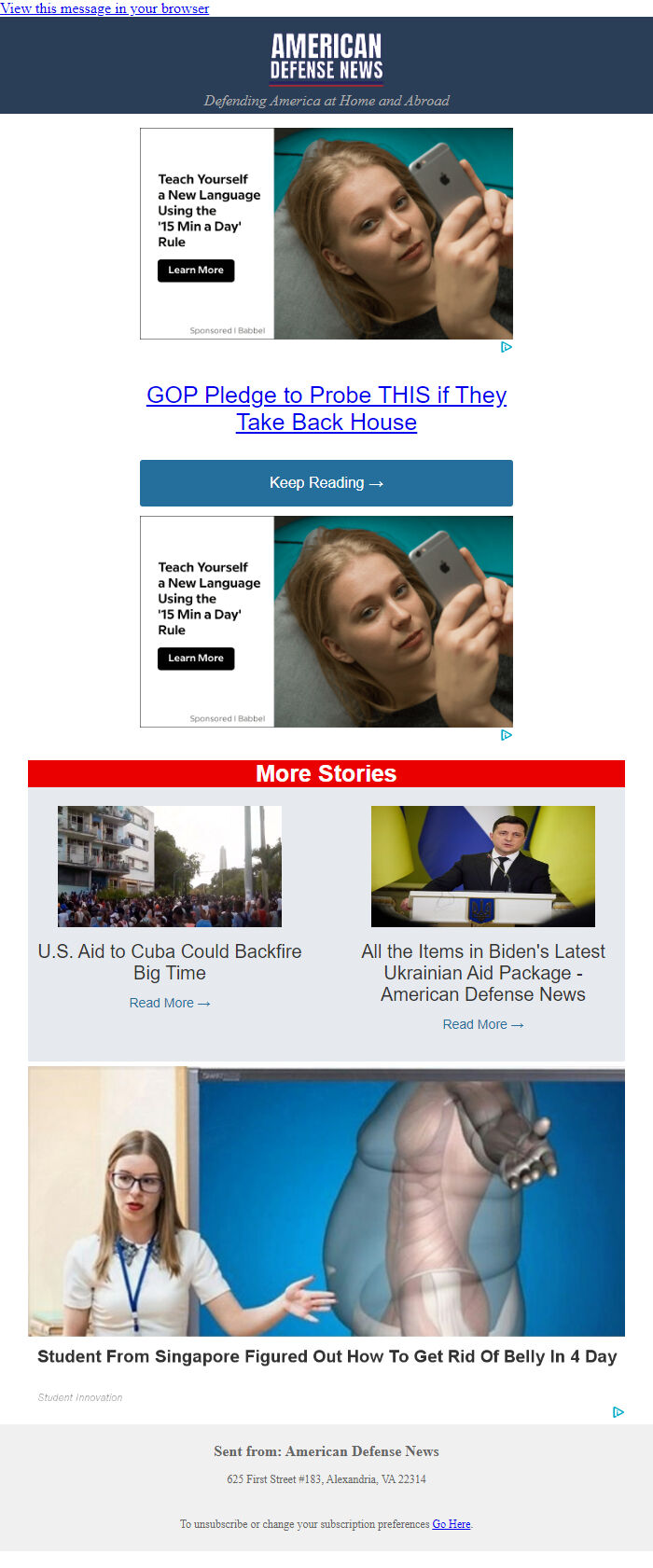Viewport: 653px width, 1568px height.
Task: Click the Keep Reading button
Action: click(x=326, y=483)
